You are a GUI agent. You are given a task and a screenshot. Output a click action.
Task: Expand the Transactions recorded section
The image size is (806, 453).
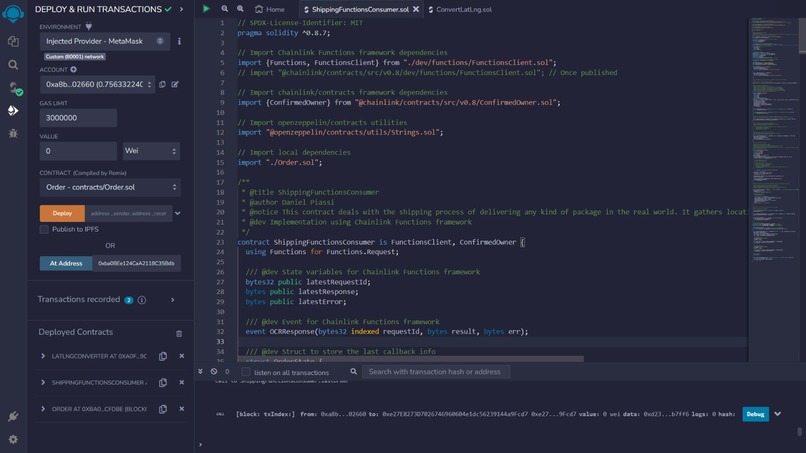pyautogui.click(x=173, y=300)
